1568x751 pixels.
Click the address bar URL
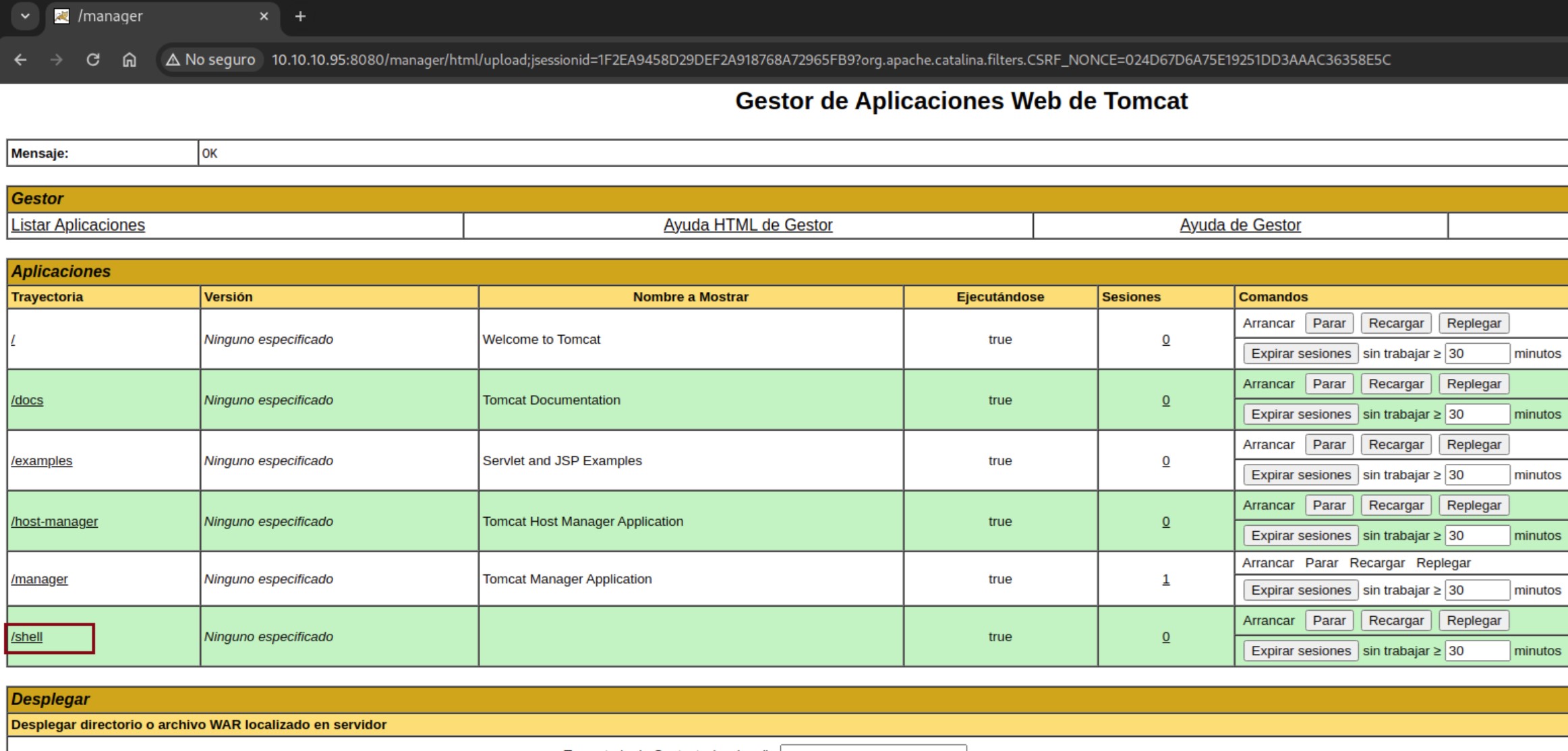(x=831, y=60)
